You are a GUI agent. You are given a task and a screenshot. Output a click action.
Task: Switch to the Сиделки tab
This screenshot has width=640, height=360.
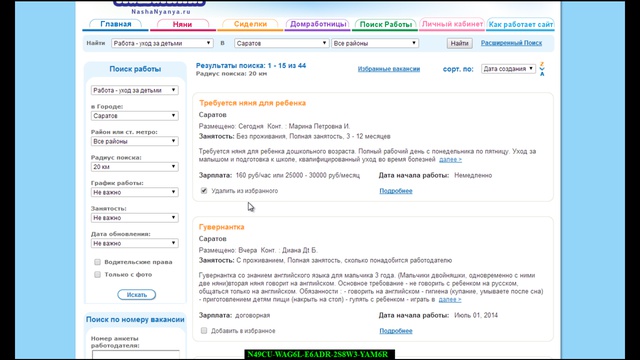pyautogui.click(x=250, y=24)
